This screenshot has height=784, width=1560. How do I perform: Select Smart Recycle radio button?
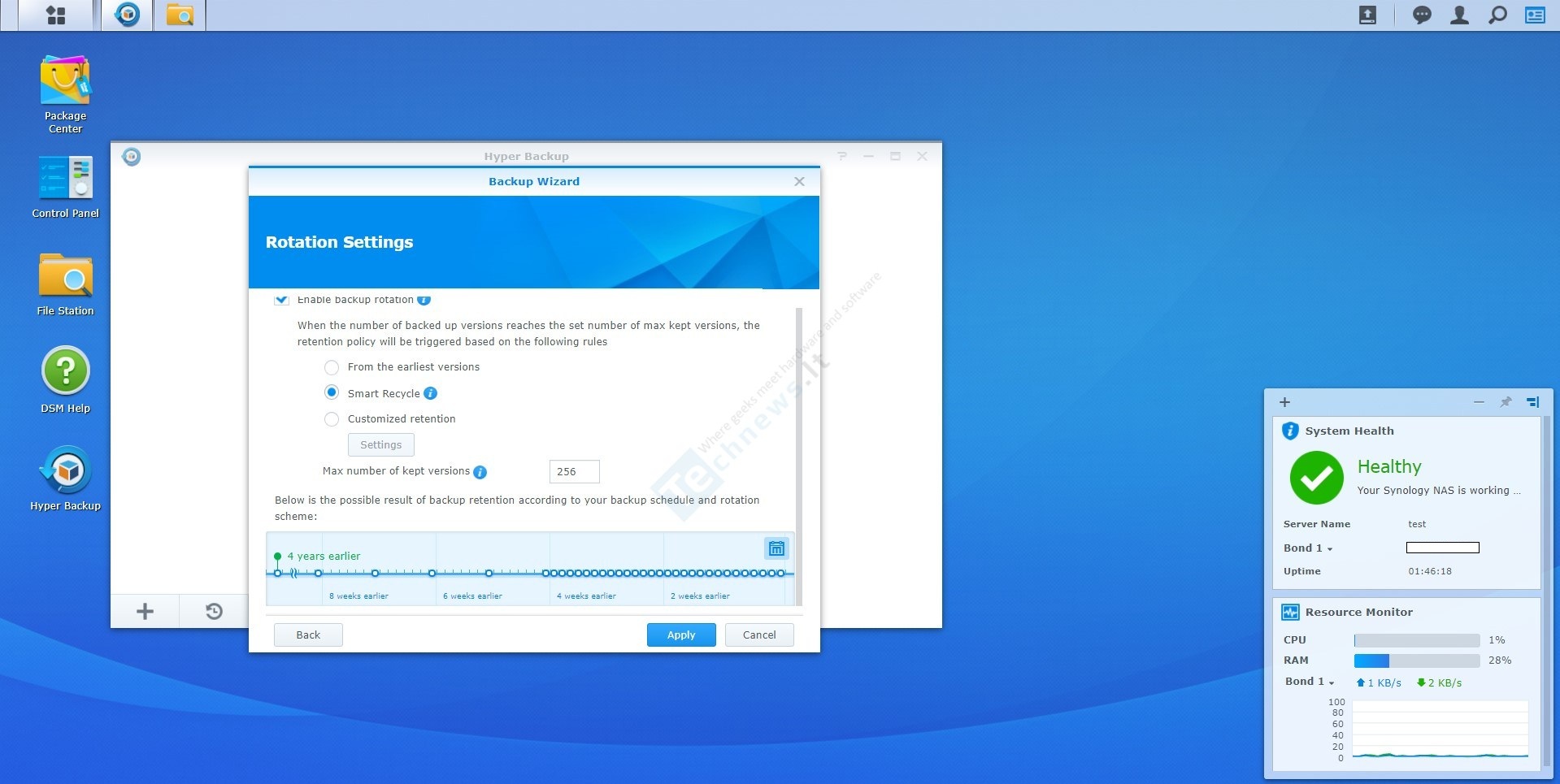tap(332, 392)
